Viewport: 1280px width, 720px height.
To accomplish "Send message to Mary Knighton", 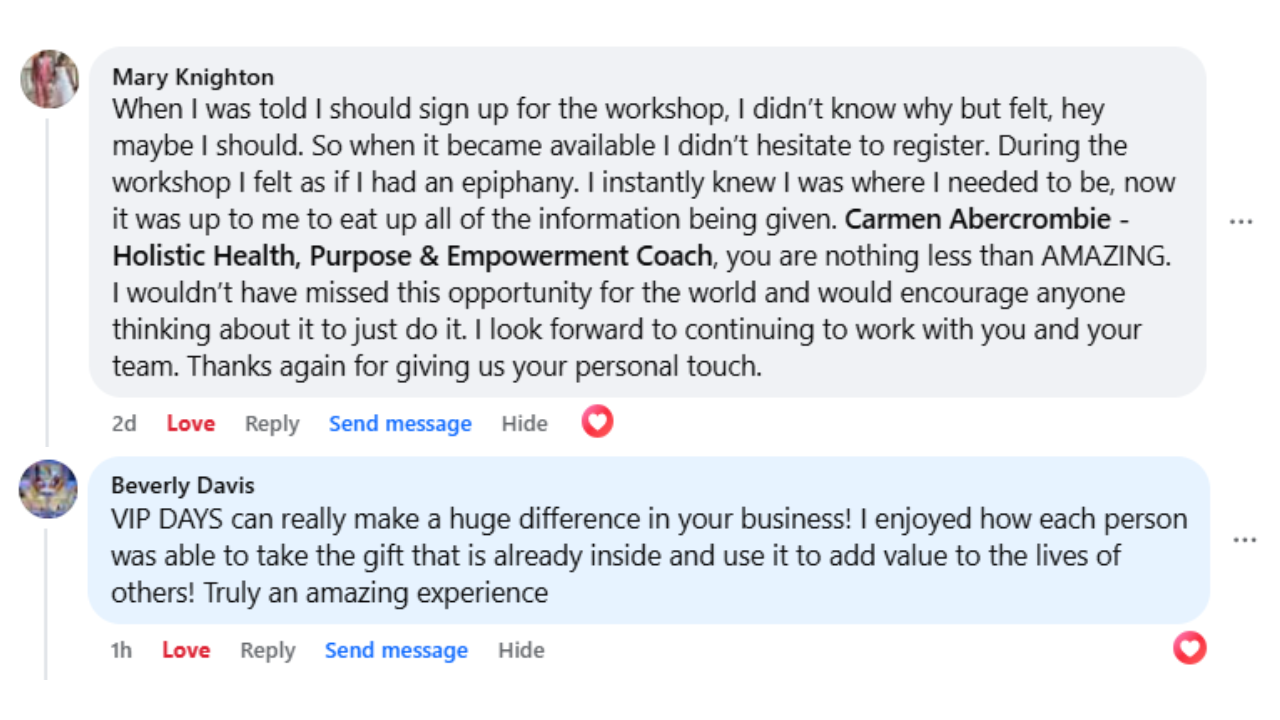I will tap(400, 424).
